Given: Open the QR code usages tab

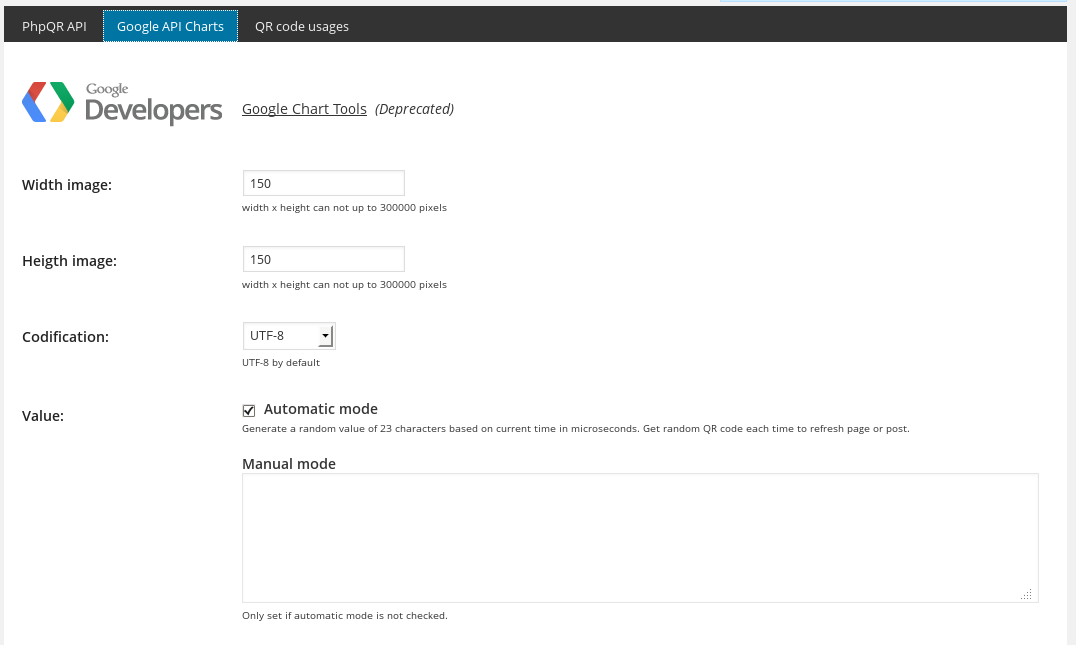Looking at the screenshot, I should (302, 26).
